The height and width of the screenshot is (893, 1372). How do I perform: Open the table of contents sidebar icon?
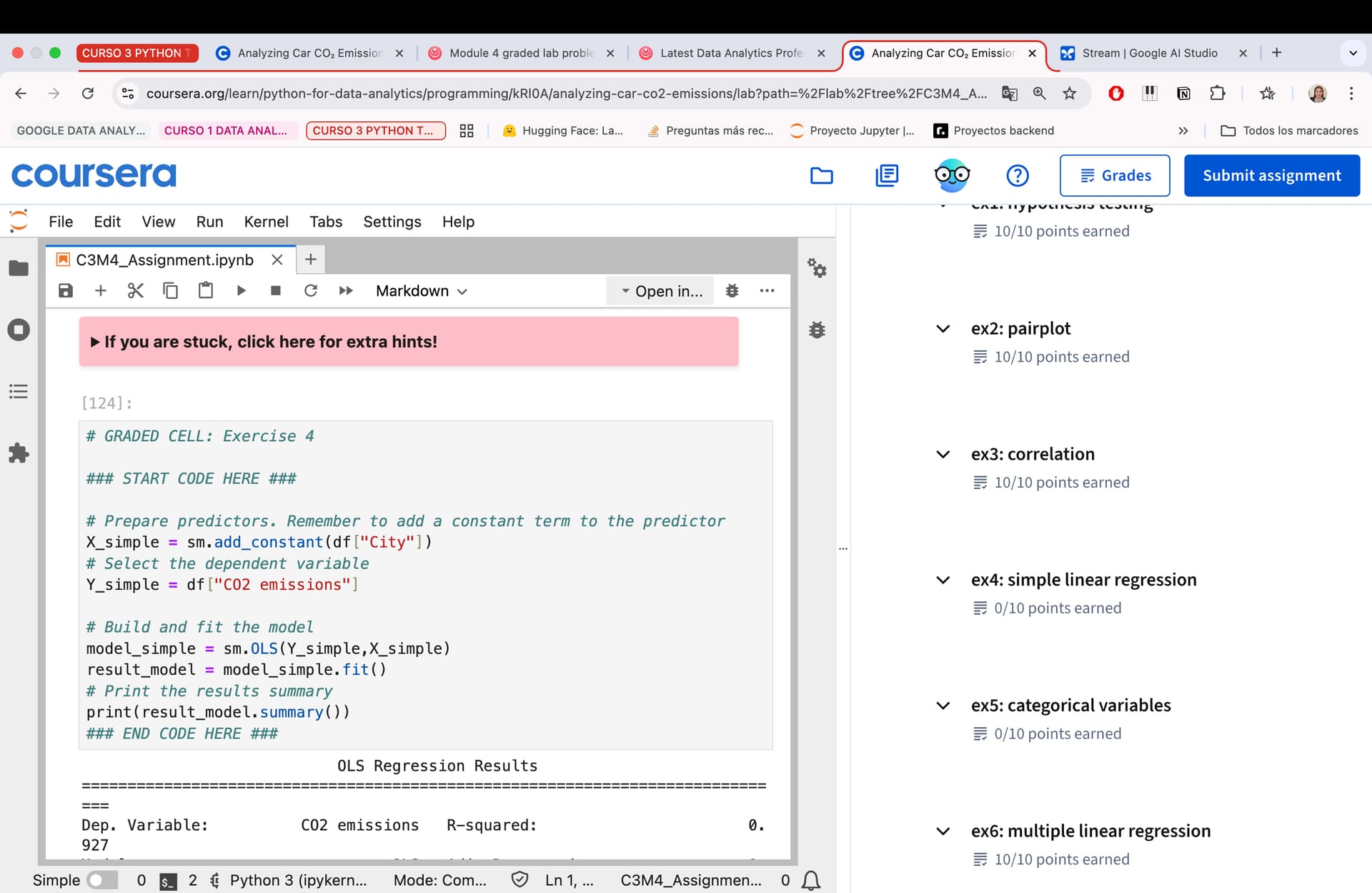point(19,391)
